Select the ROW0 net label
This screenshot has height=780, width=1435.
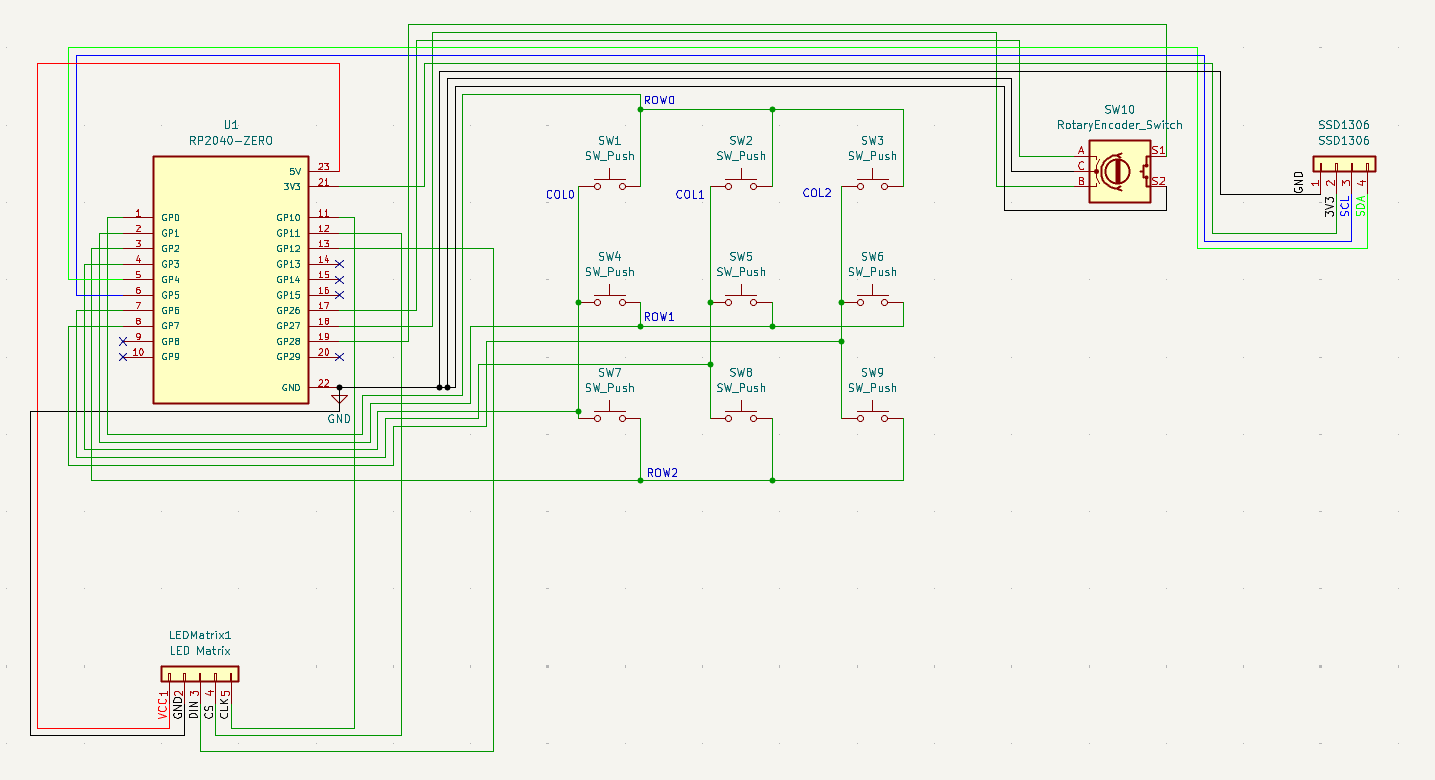tap(660, 101)
